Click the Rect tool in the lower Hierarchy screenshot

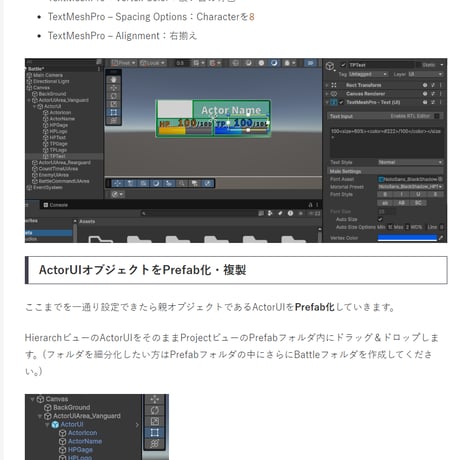click(x=155, y=433)
